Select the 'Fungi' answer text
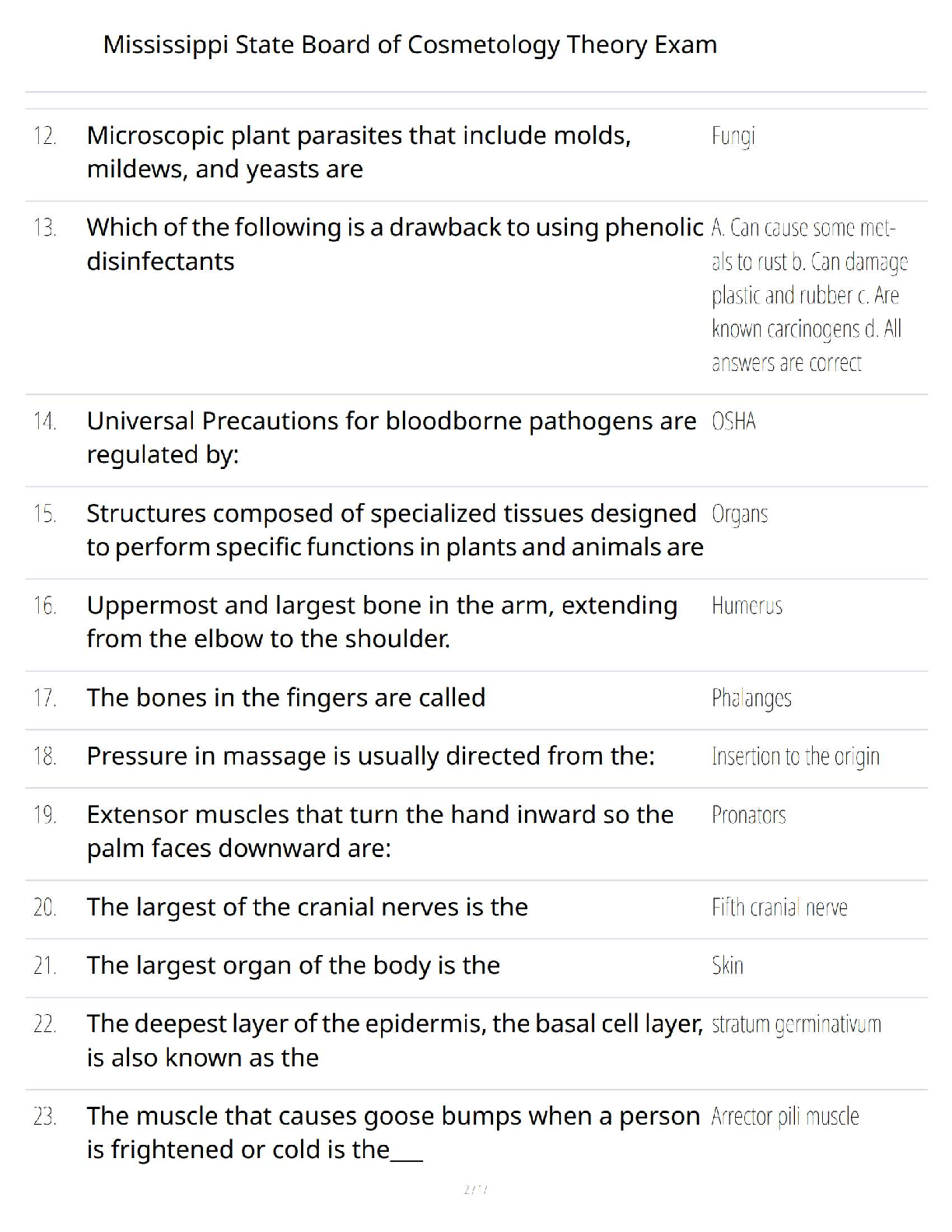 coord(733,136)
